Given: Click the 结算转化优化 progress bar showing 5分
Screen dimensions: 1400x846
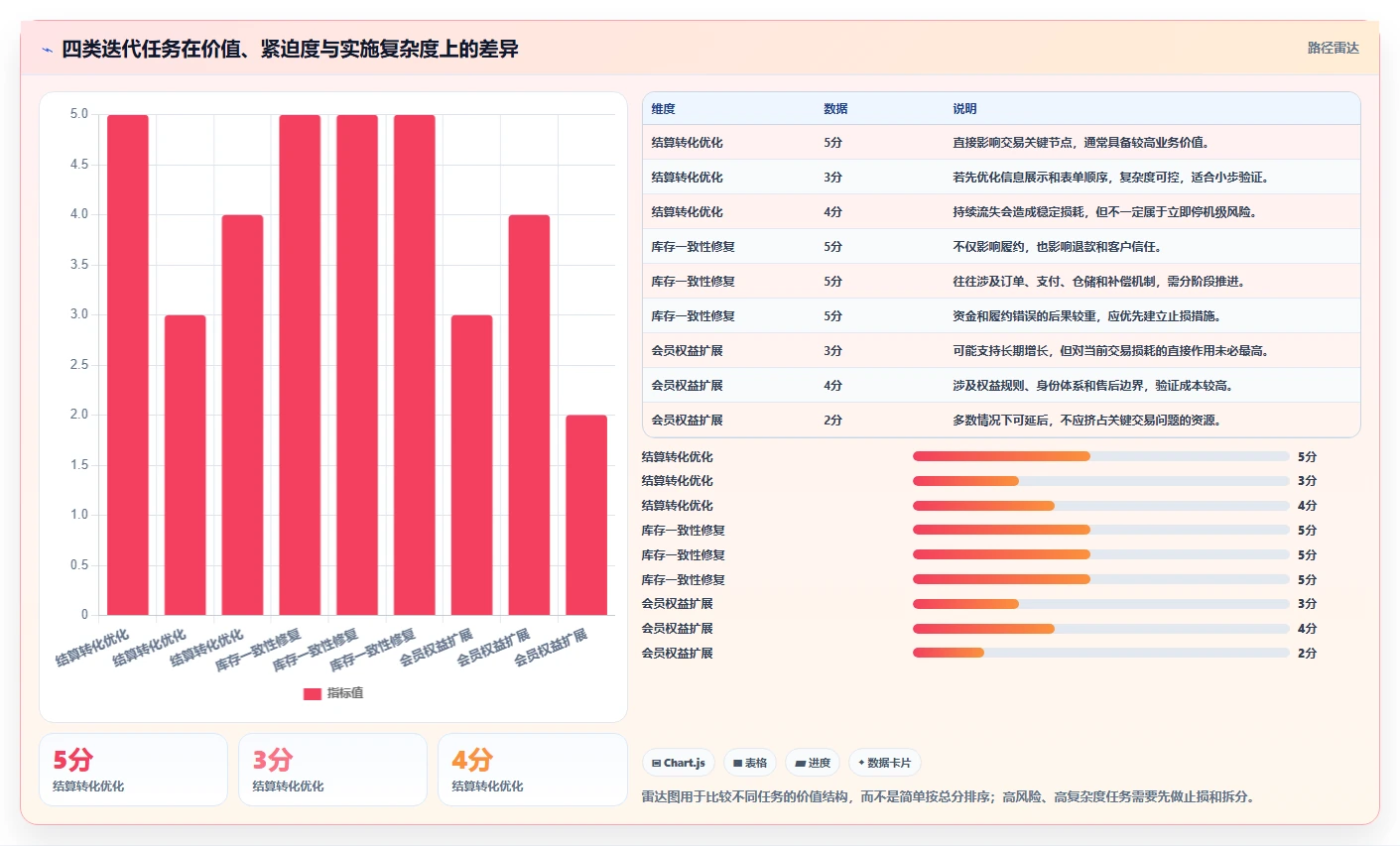Looking at the screenshot, I should pos(1101,456).
